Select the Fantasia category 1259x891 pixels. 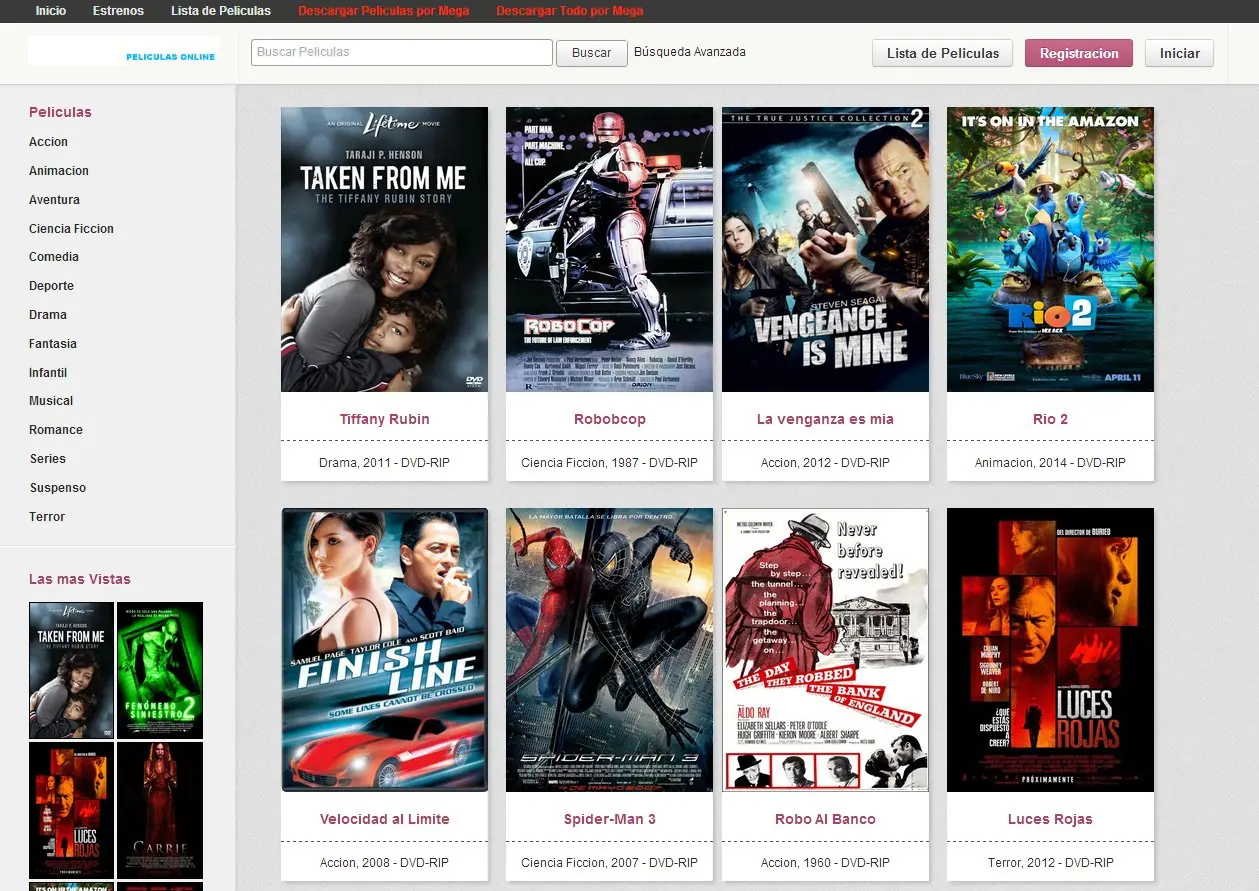[53, 344]
